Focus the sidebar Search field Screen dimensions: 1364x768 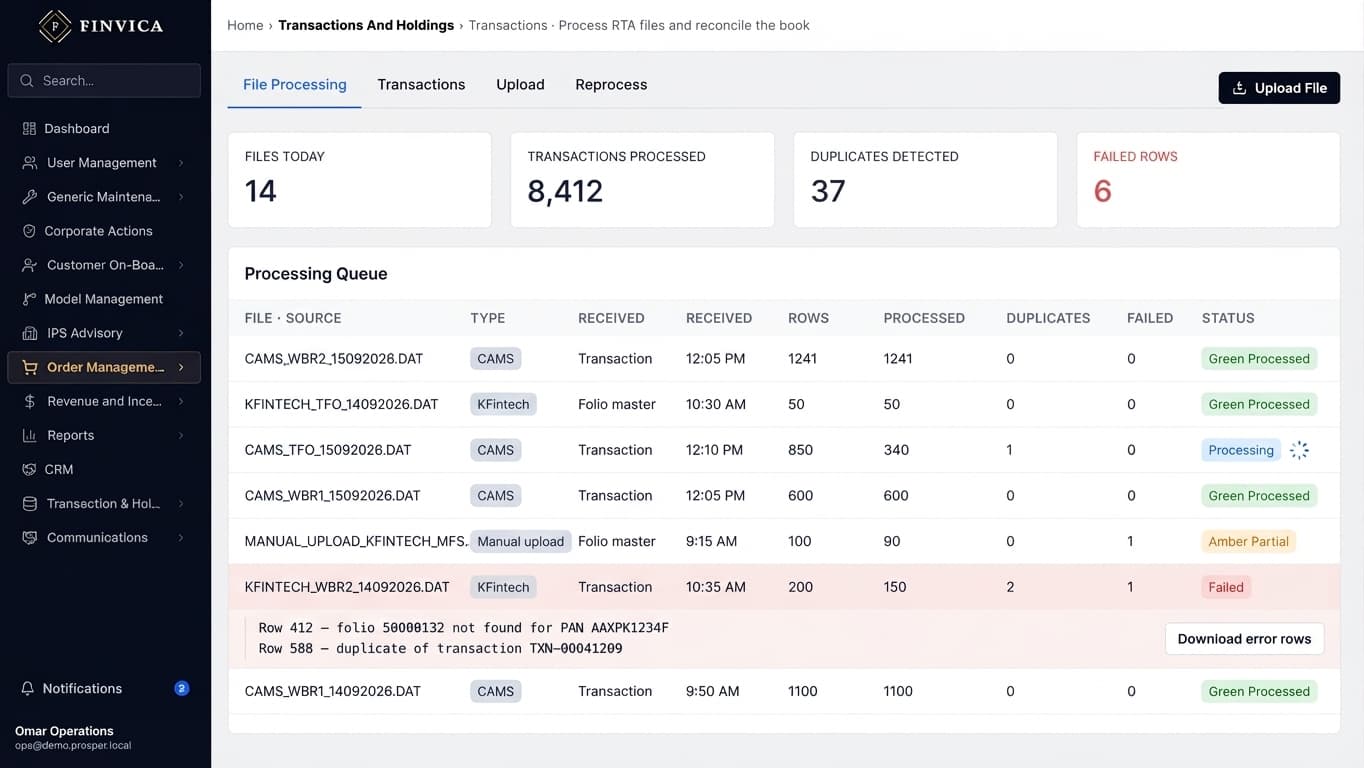(x=104, y=81)
